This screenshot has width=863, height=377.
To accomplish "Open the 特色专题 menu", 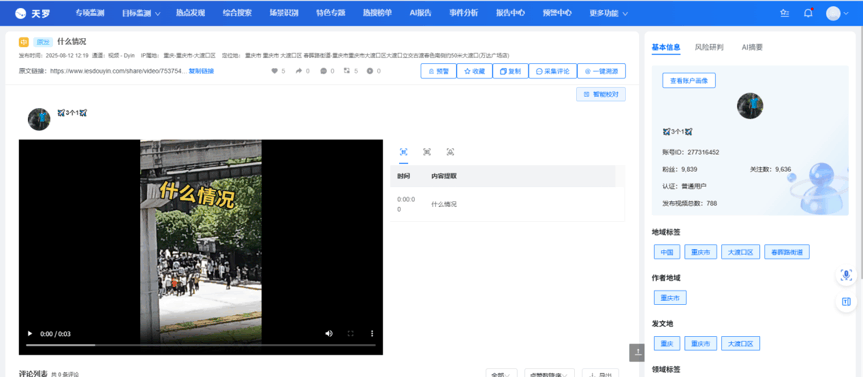I will tap(331, 13).
